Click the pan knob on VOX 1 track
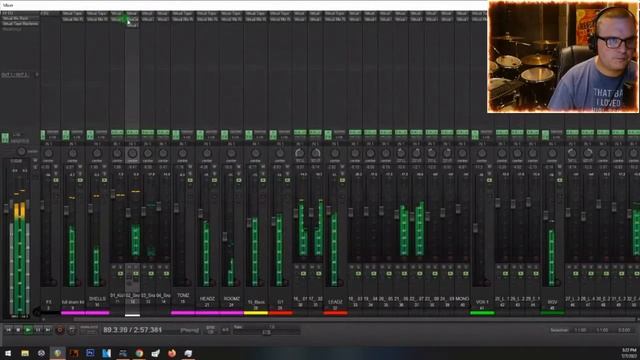This screenshot has height=360, width=640. pyautogui.click(x=482, y=153)
